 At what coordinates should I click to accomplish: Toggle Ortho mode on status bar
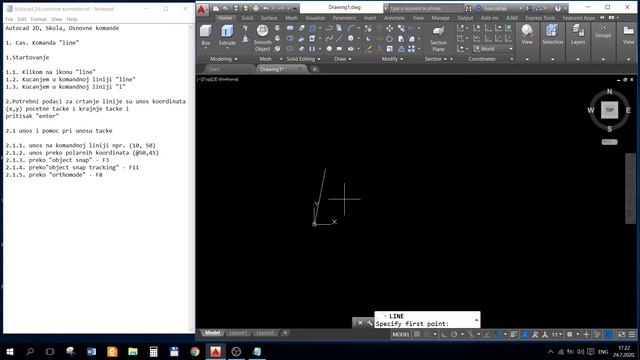(x=443, y=334)
